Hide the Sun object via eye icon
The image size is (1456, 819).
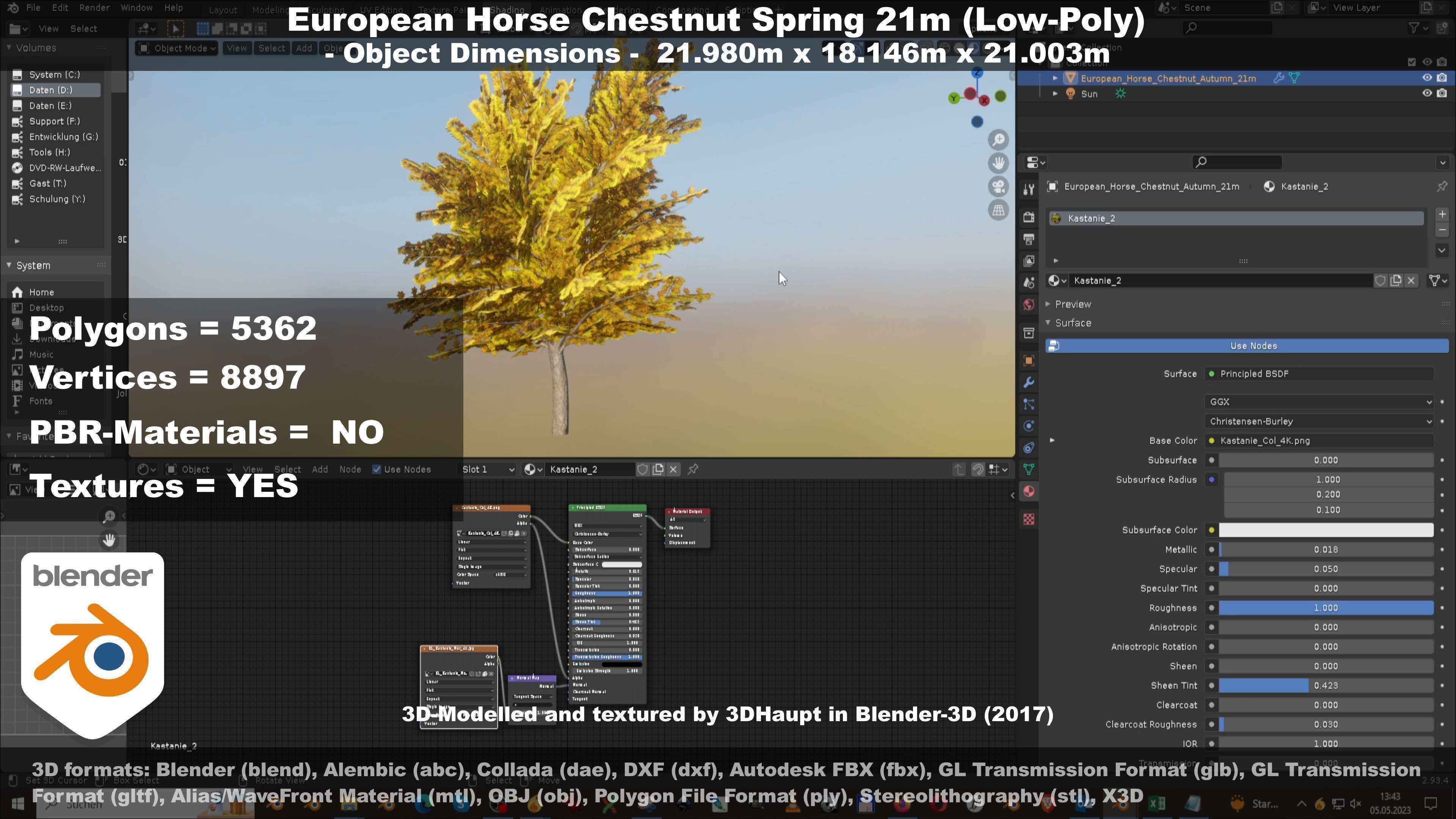click(x=1427, y=93)
